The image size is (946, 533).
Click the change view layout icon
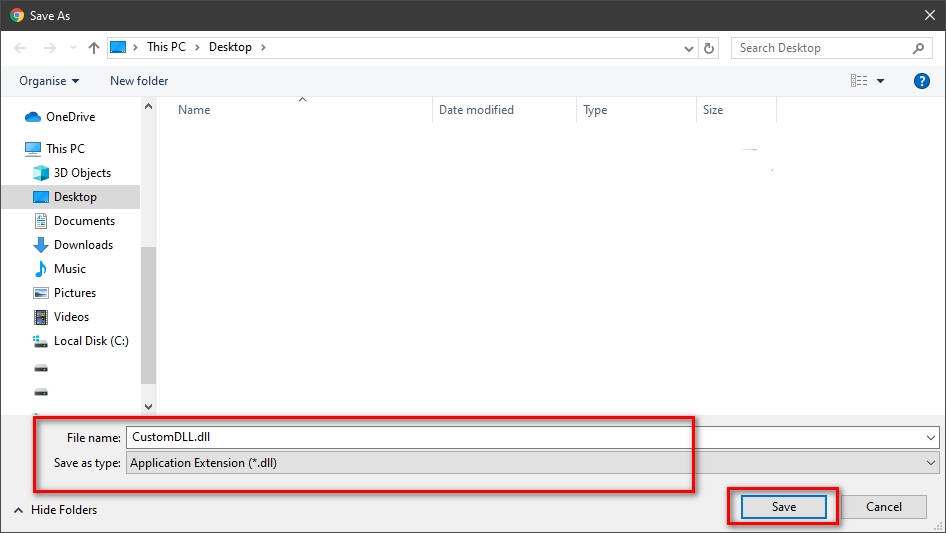click(859, 81)
